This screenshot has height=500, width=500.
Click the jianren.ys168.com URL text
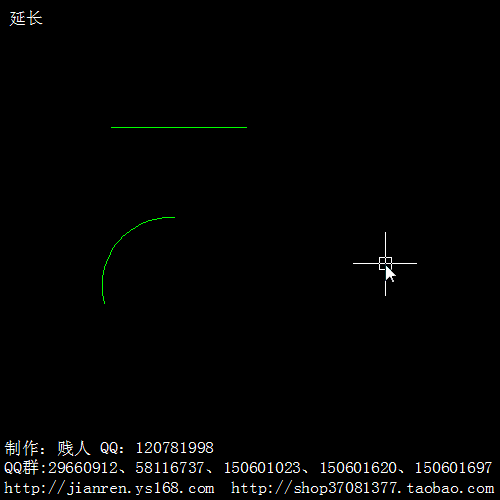[109, 489]
